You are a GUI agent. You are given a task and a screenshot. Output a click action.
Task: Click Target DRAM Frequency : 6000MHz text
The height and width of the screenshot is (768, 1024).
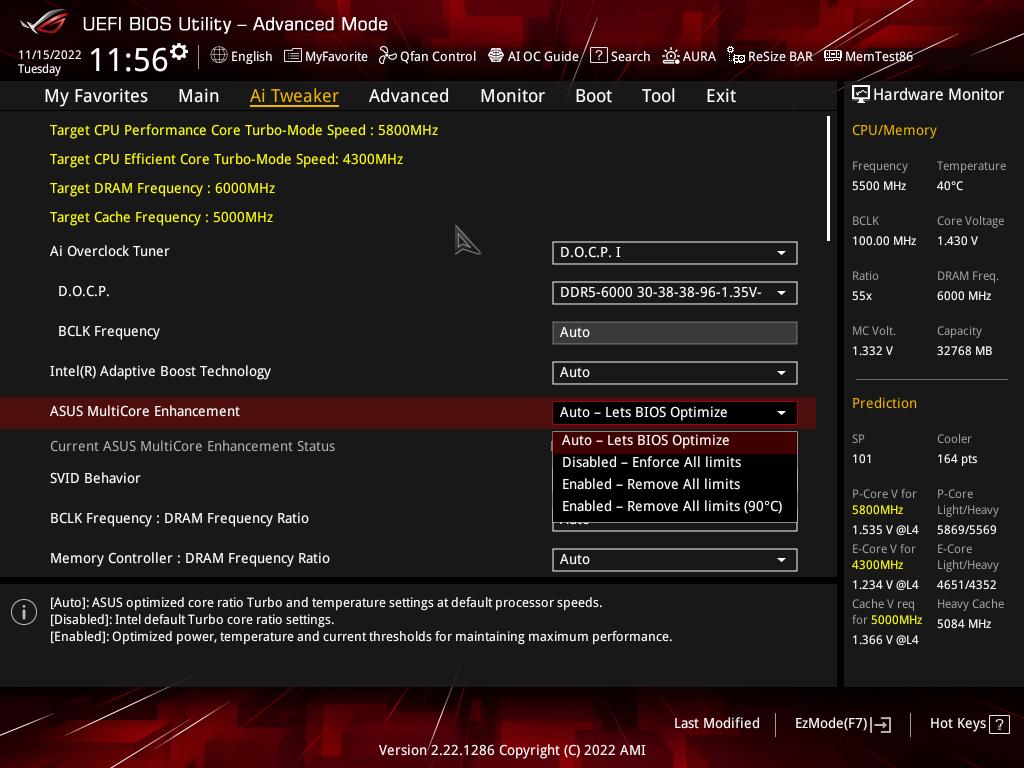coord(162,188)
